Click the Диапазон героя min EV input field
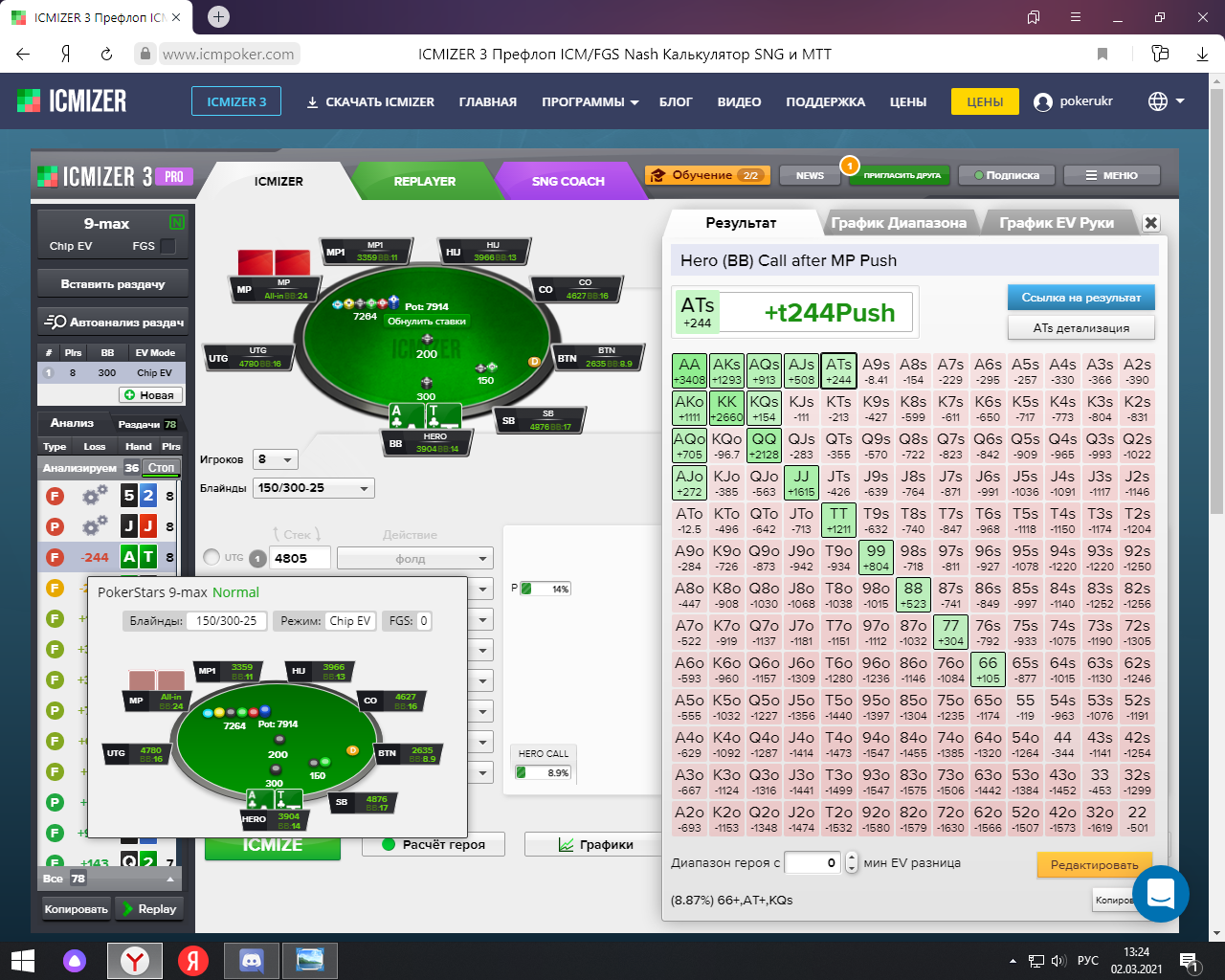 pyautogui.click(x=813, y=862)
